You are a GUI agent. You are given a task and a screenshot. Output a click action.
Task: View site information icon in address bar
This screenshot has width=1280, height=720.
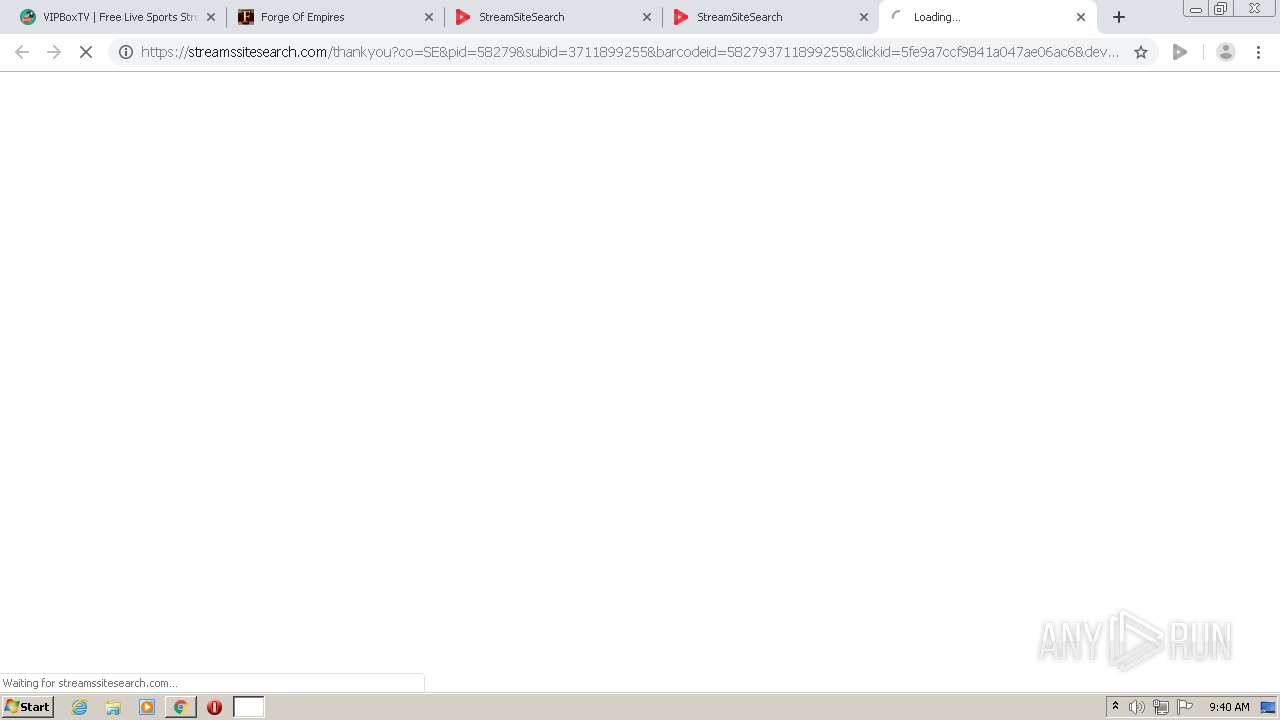126,52
